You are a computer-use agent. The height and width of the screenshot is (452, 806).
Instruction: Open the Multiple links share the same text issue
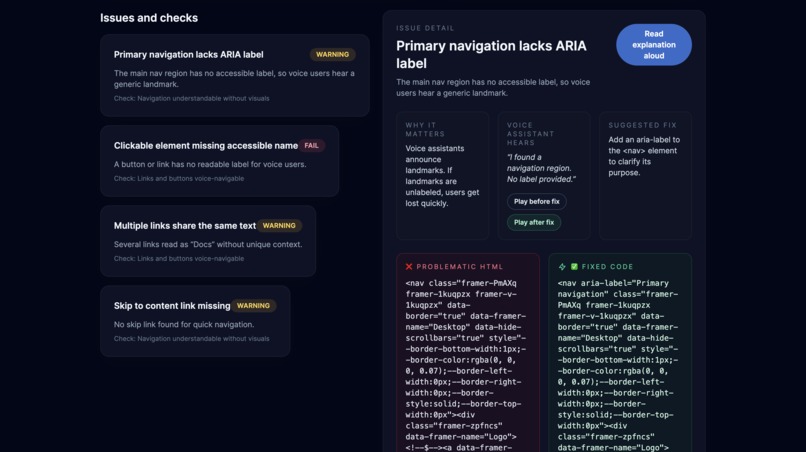pos(208,241)
